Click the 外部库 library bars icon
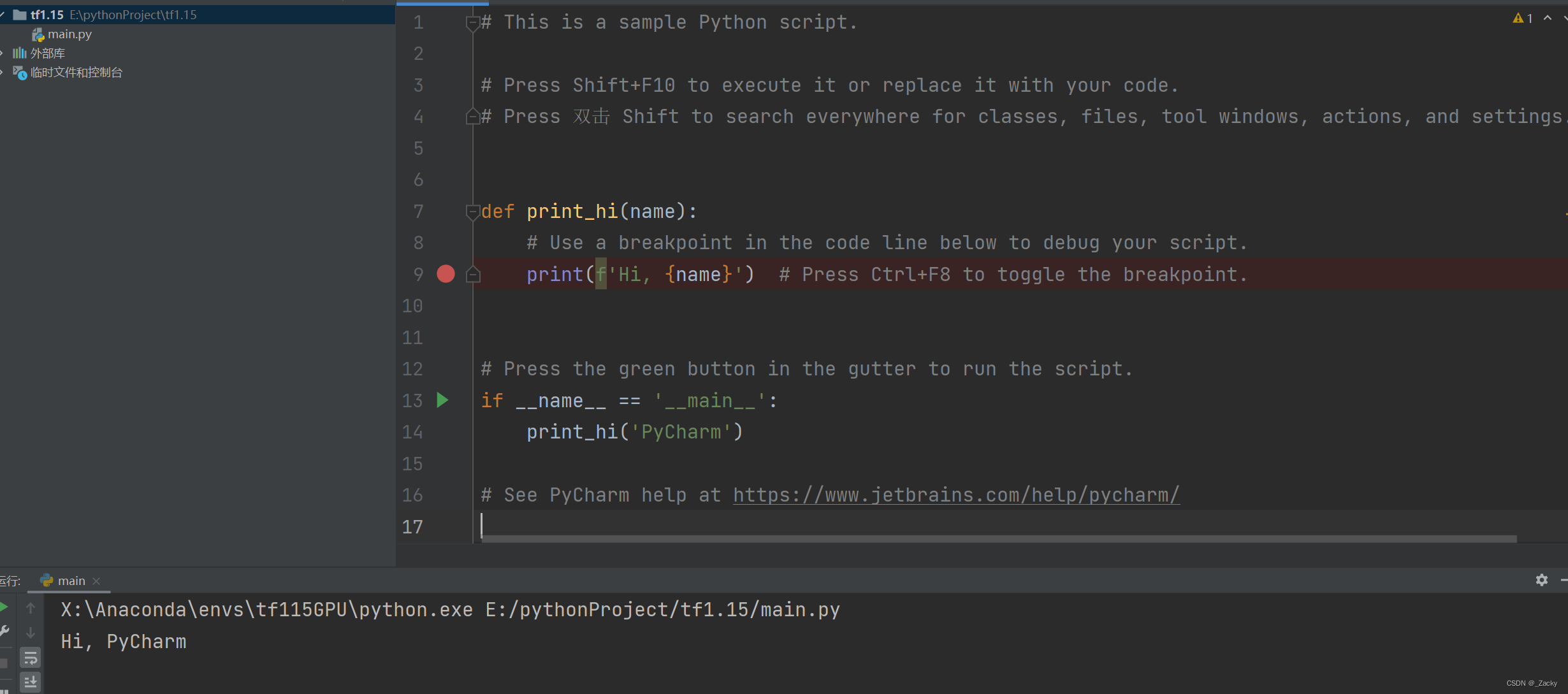 coord(20,53)
